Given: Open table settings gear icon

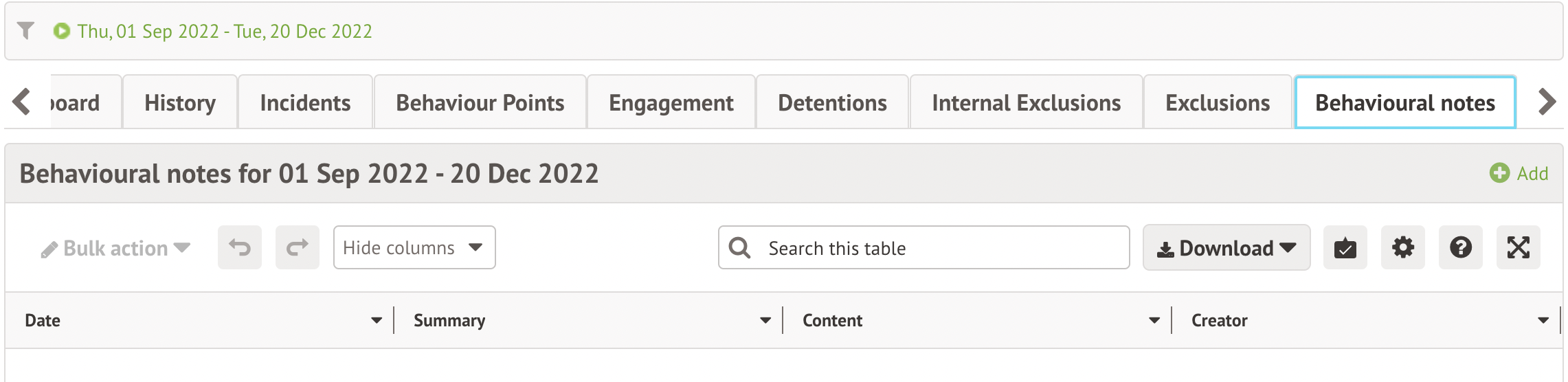Looking at the screenshot, I should (1403, 247).
